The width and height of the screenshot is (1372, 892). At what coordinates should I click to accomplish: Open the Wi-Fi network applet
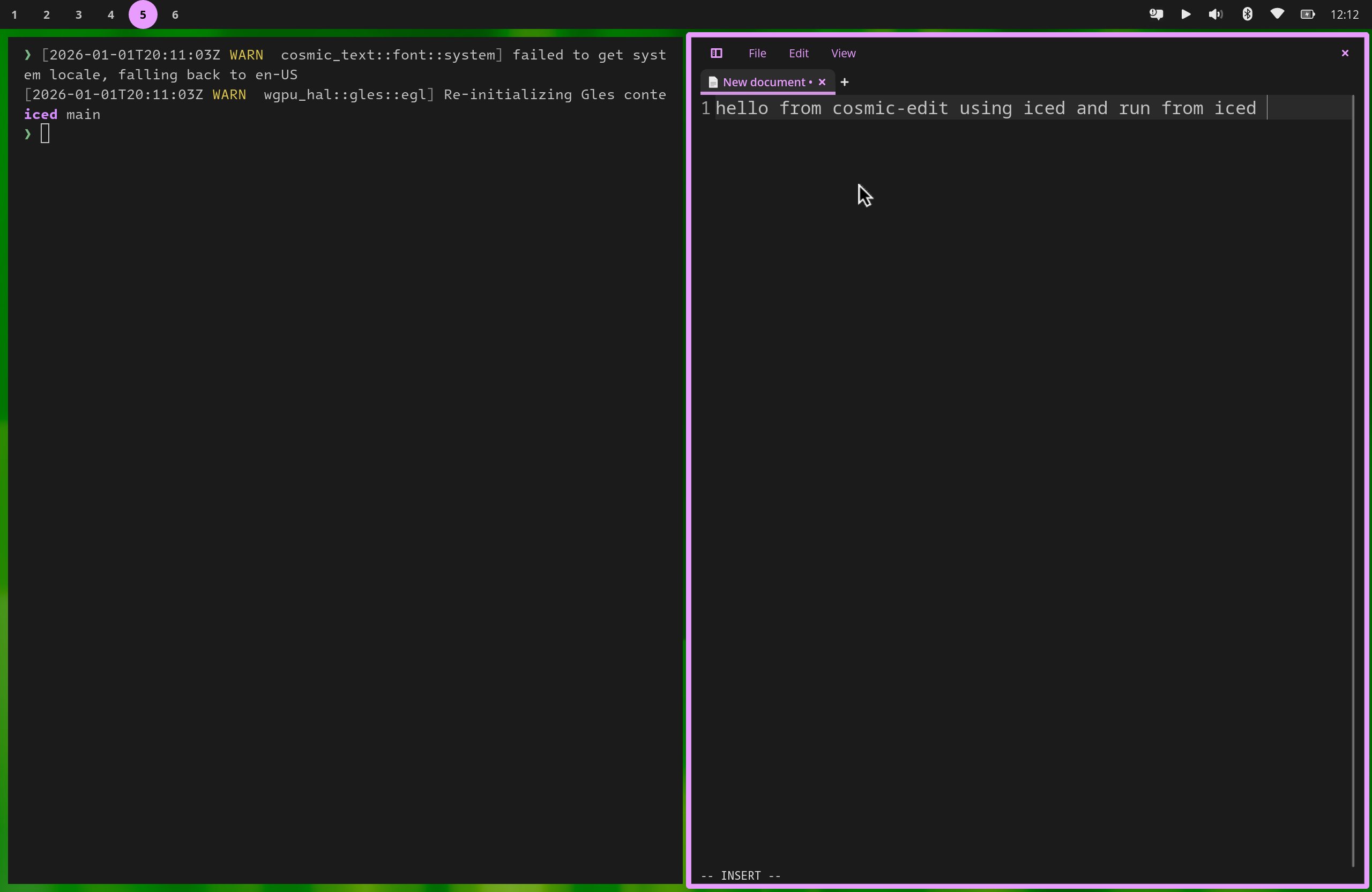(x=1277, y=14)
